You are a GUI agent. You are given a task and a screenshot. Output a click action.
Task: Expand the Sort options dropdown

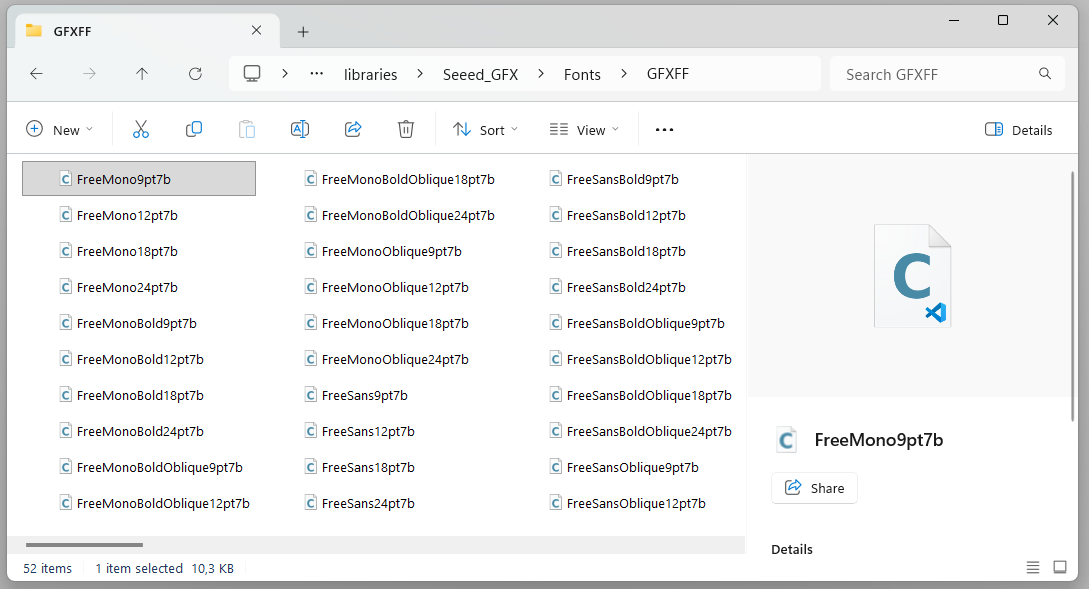pos(486,130)
